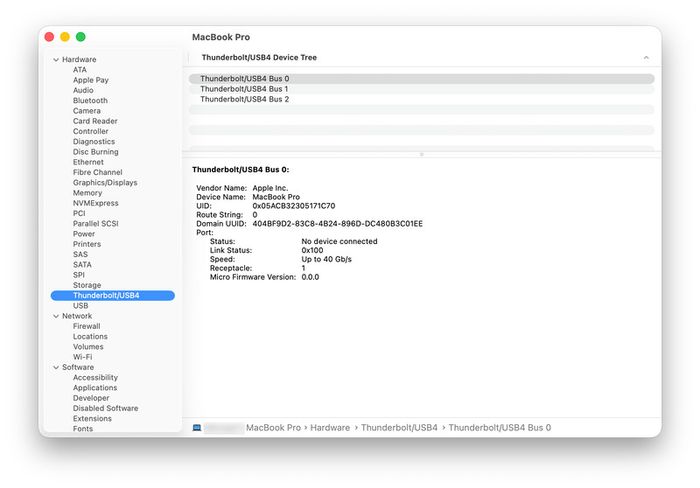
Task: Select Ethernet in the sidebar
Action: click(x=88, y=162)
